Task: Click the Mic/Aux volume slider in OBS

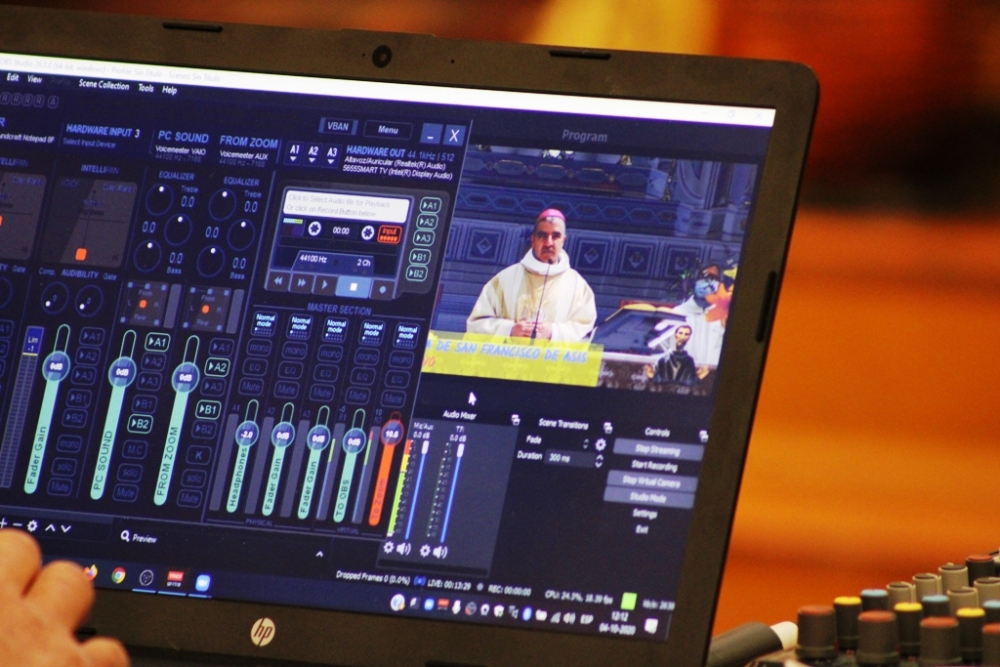Action: pyautogui.click(x=416, y=490)
